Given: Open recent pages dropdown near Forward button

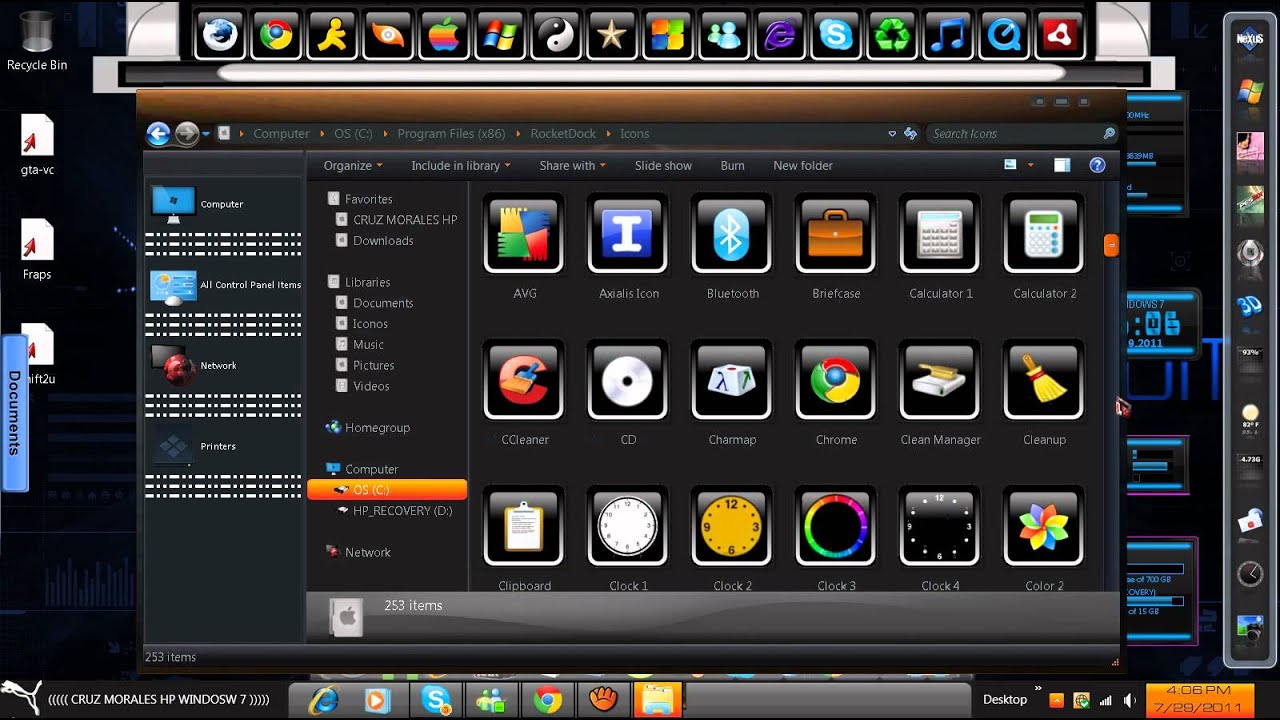Looking at the screenshot, I should coord(206,133).
